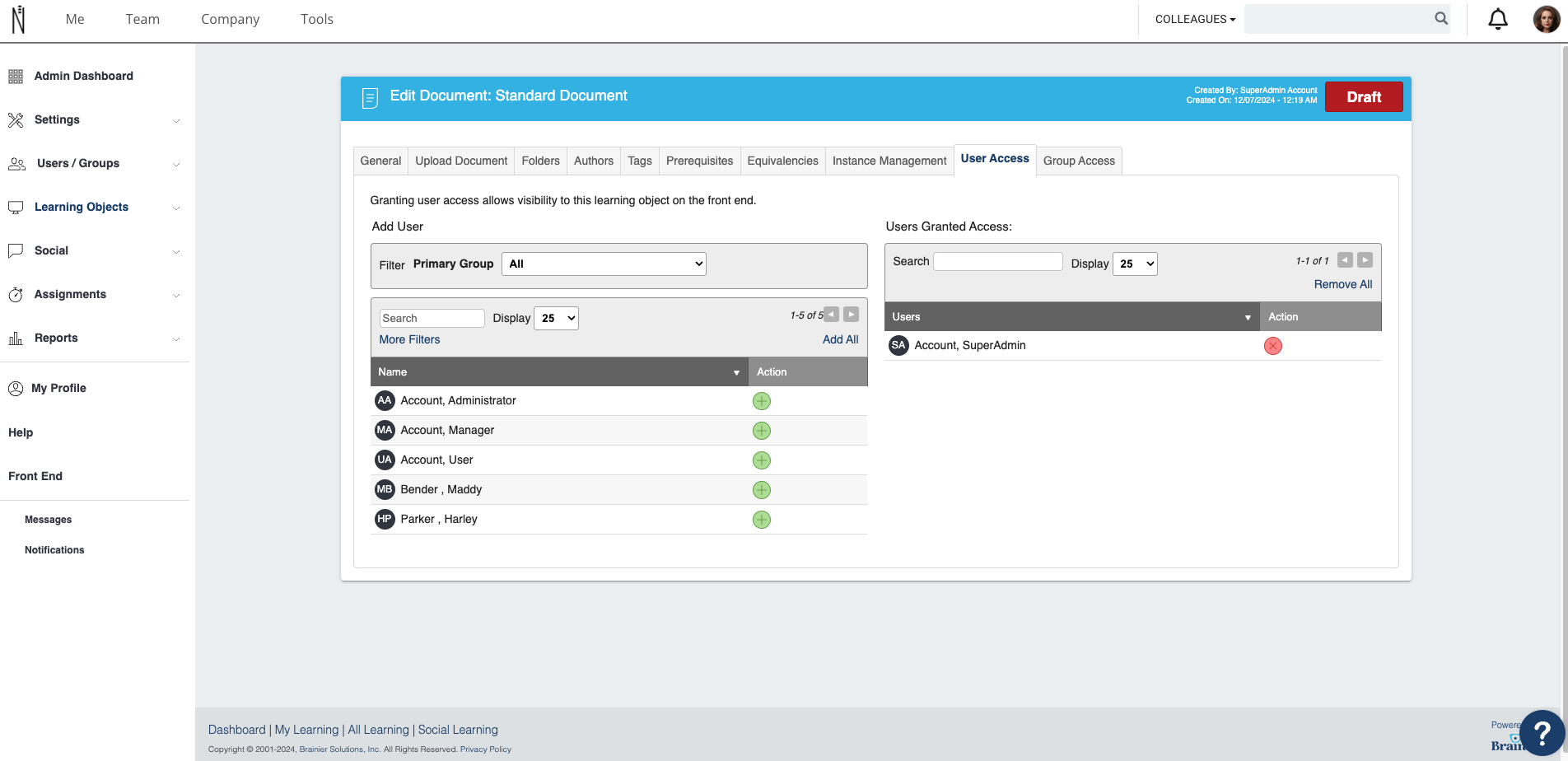Open the Prerequisites tab

pos(699,161)
